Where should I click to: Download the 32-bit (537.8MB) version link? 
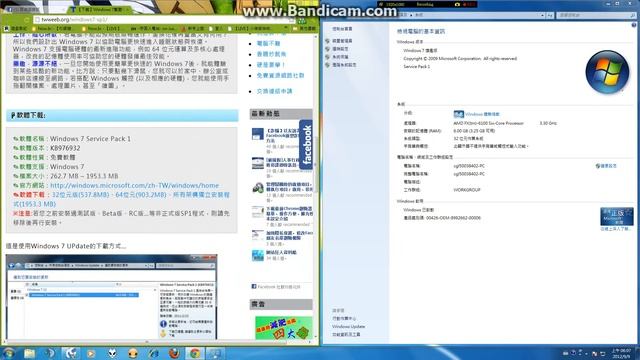click(x=80, y=195)
